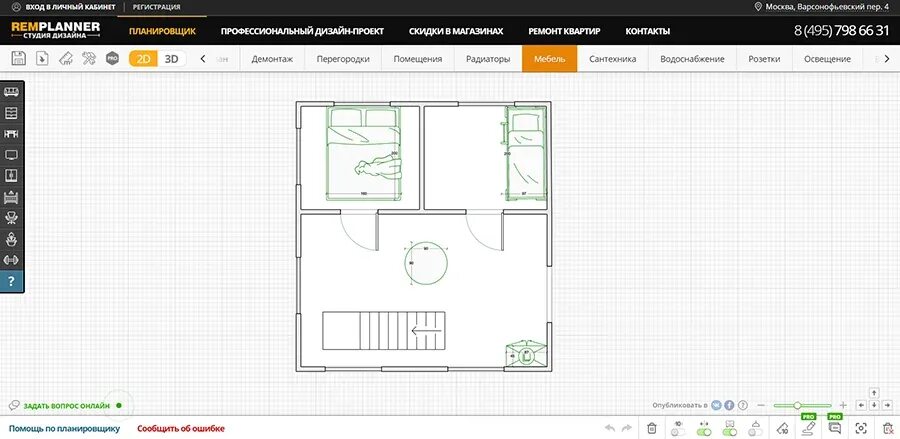The image size is (900, 439).
Task: Pan canvas right with arrow button
Action: [x=887, y=405]
